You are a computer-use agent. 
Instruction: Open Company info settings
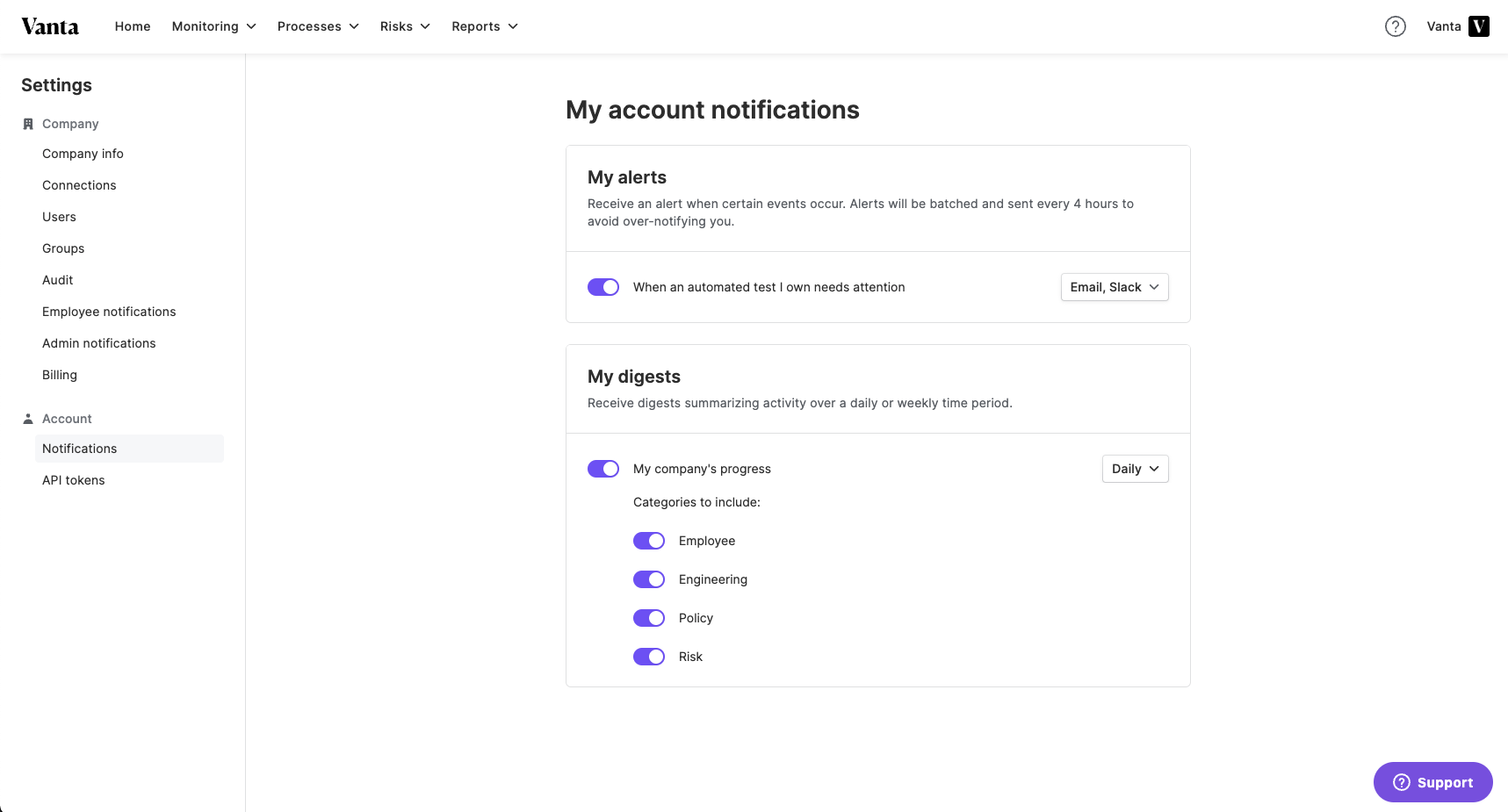pyautogui.click(x=83, y=154)
